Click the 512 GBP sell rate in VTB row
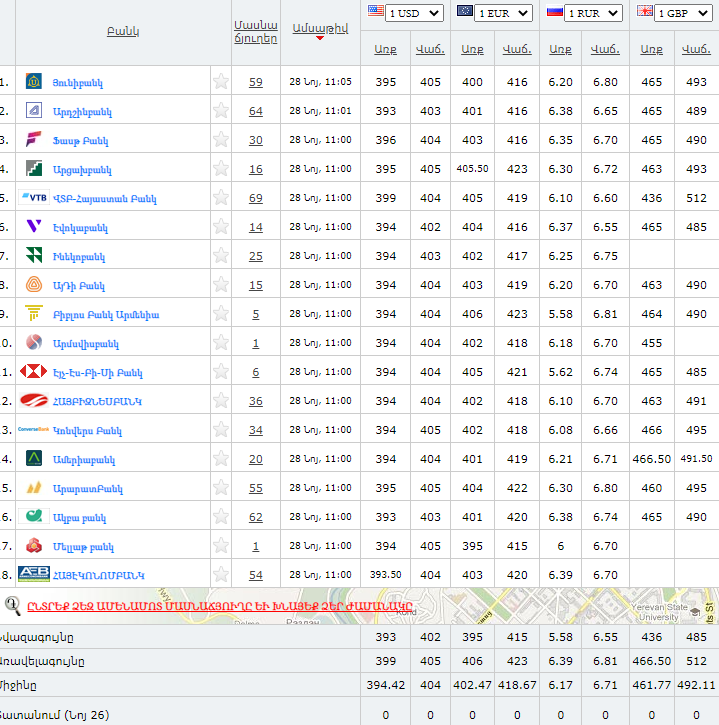 pos(696,198)
